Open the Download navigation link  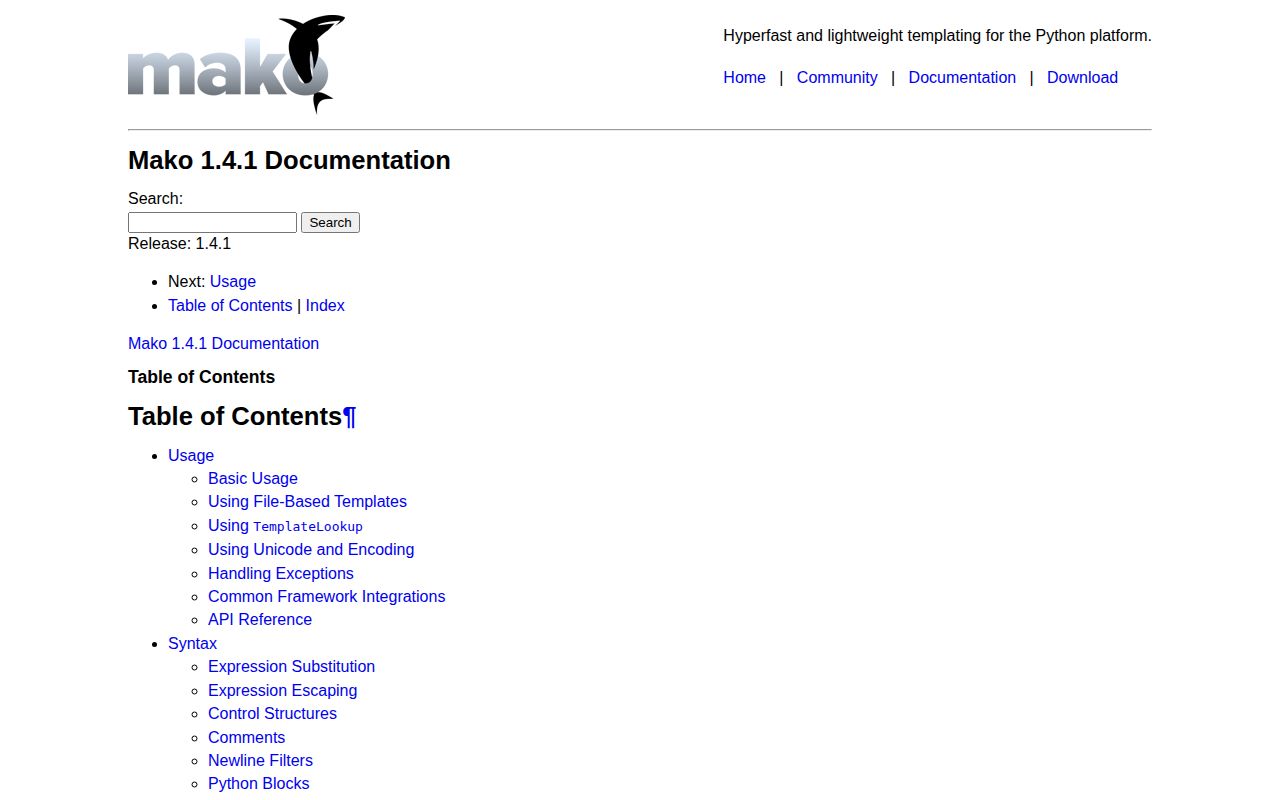click(x=1082, y=77)
